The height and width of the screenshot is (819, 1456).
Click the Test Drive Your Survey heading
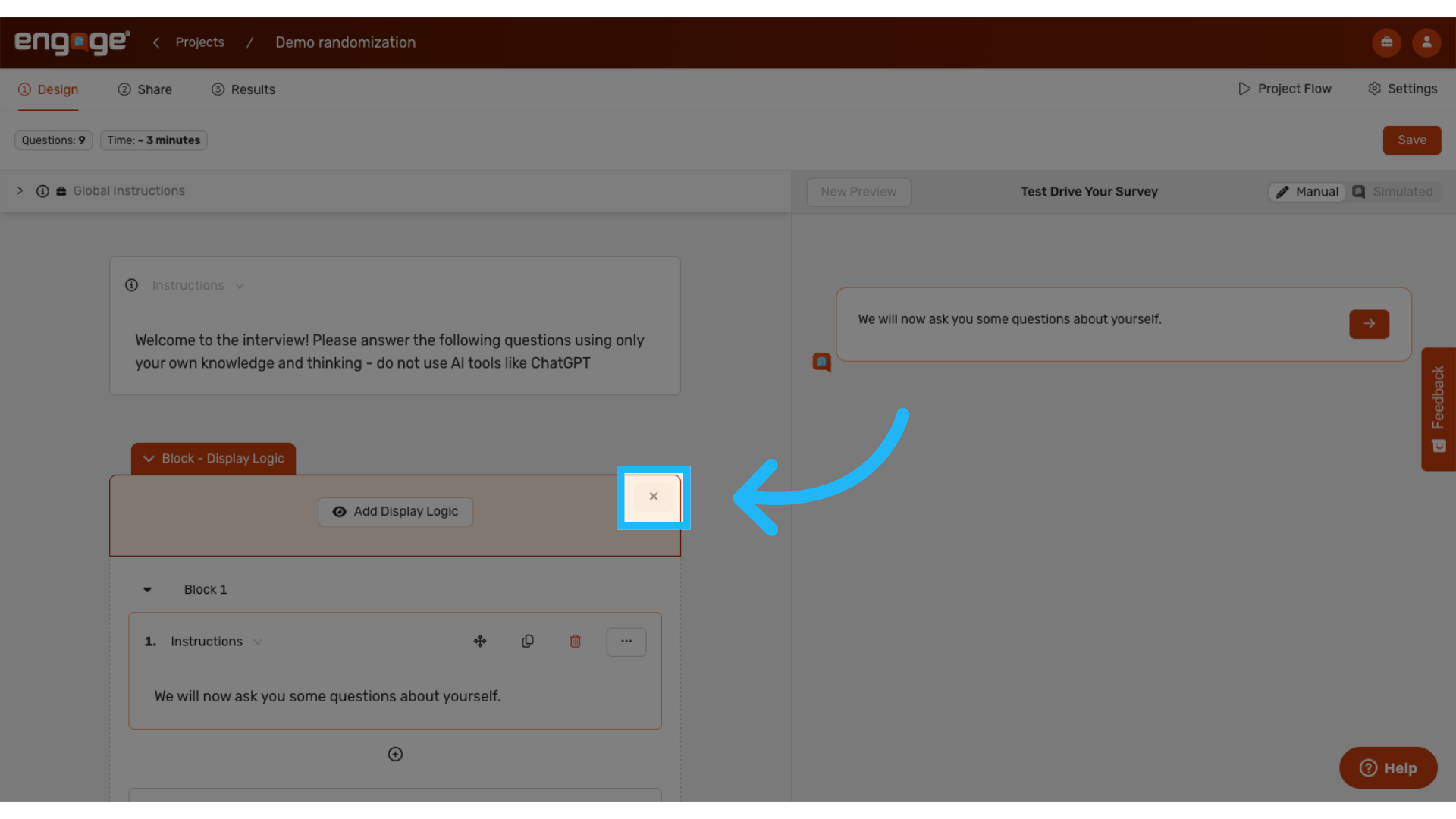(x=1089, y=192)
